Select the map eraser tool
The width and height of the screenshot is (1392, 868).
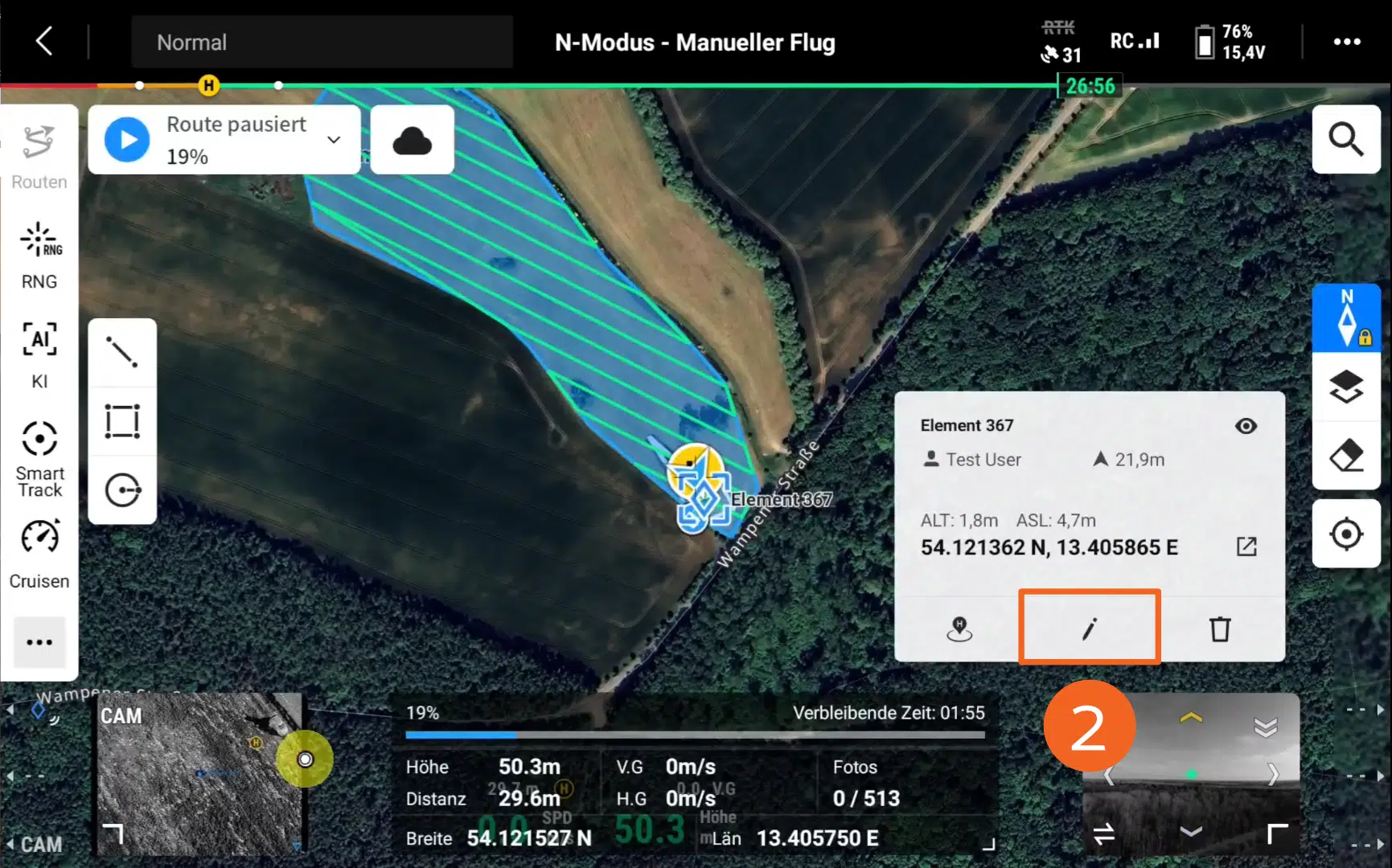pos(1346,456)
